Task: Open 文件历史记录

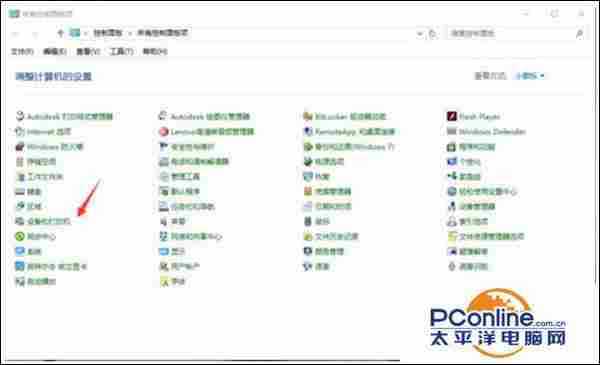Action: 331,237
